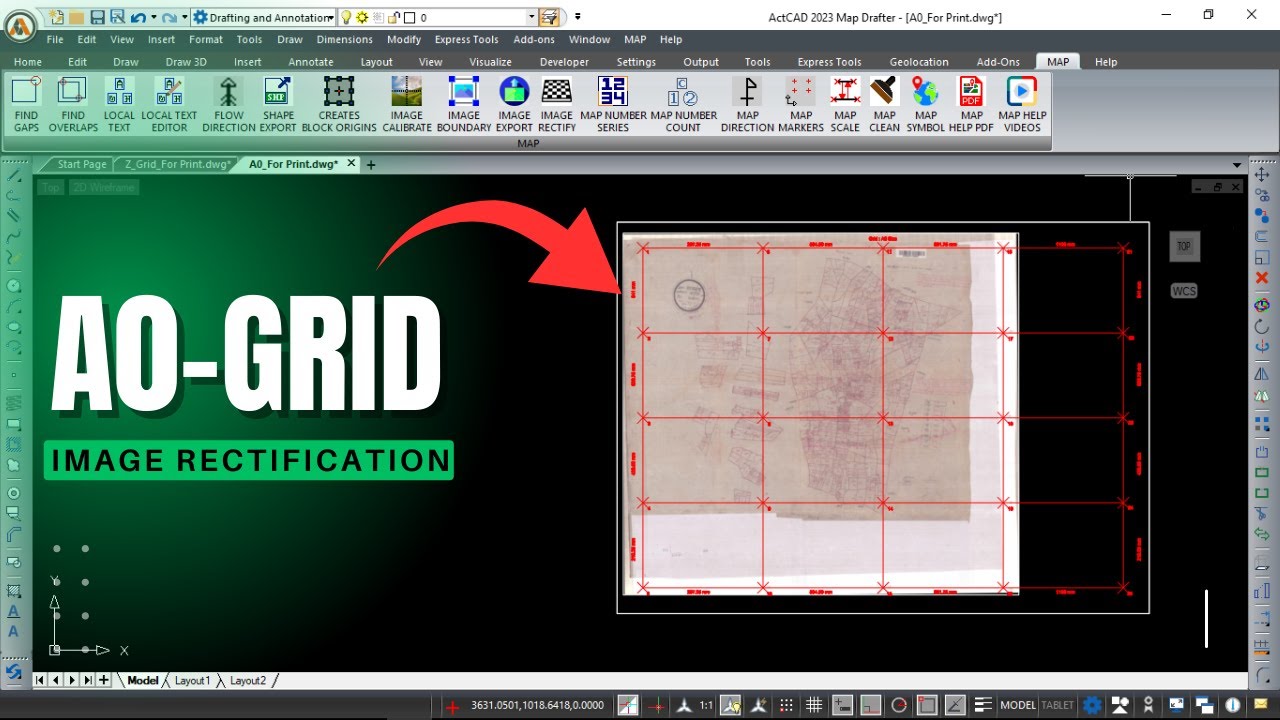Click the Layer manager icon beside layer box

click(549, 17)
